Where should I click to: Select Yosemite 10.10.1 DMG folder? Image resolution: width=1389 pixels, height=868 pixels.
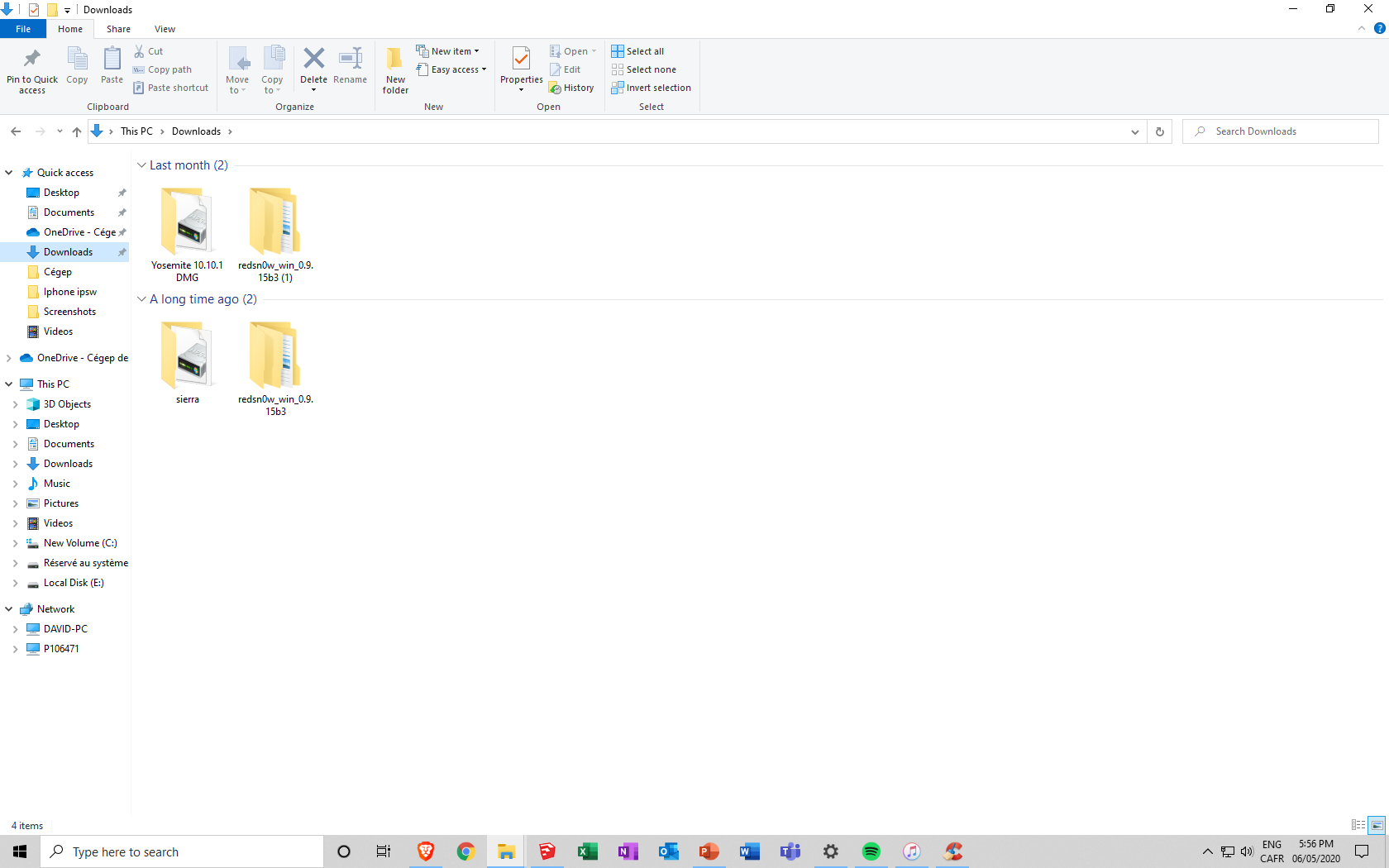click(188, 235)
